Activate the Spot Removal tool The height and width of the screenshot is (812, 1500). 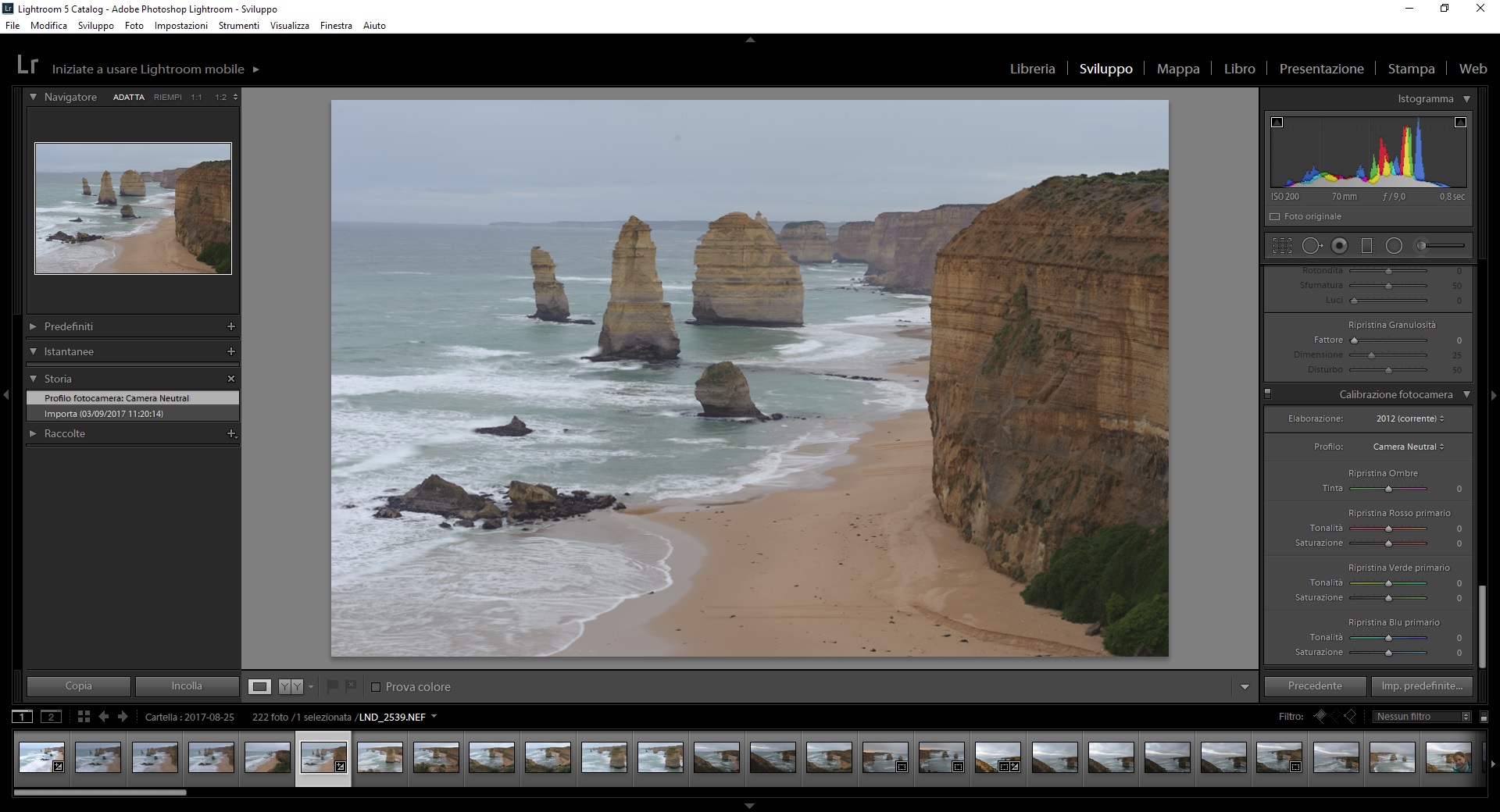pyautogui.click(x=1311, y=246)
